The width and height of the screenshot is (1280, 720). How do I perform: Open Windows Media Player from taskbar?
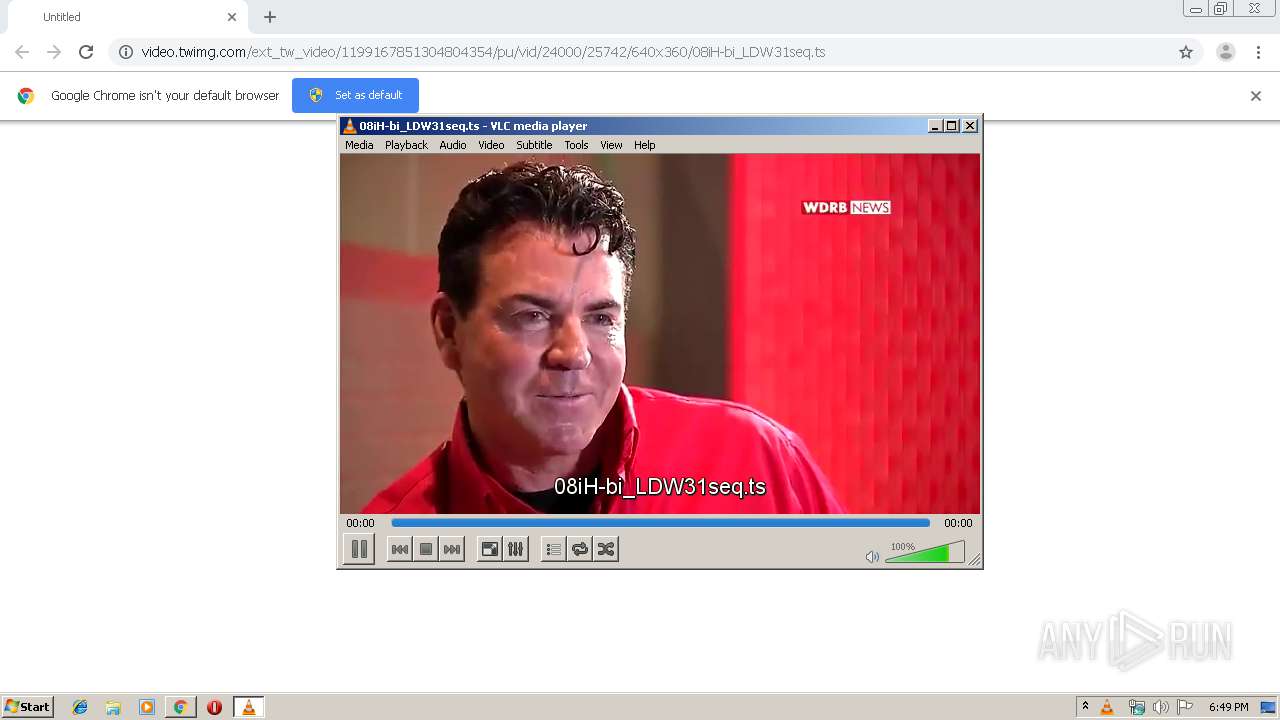[147, 707]
